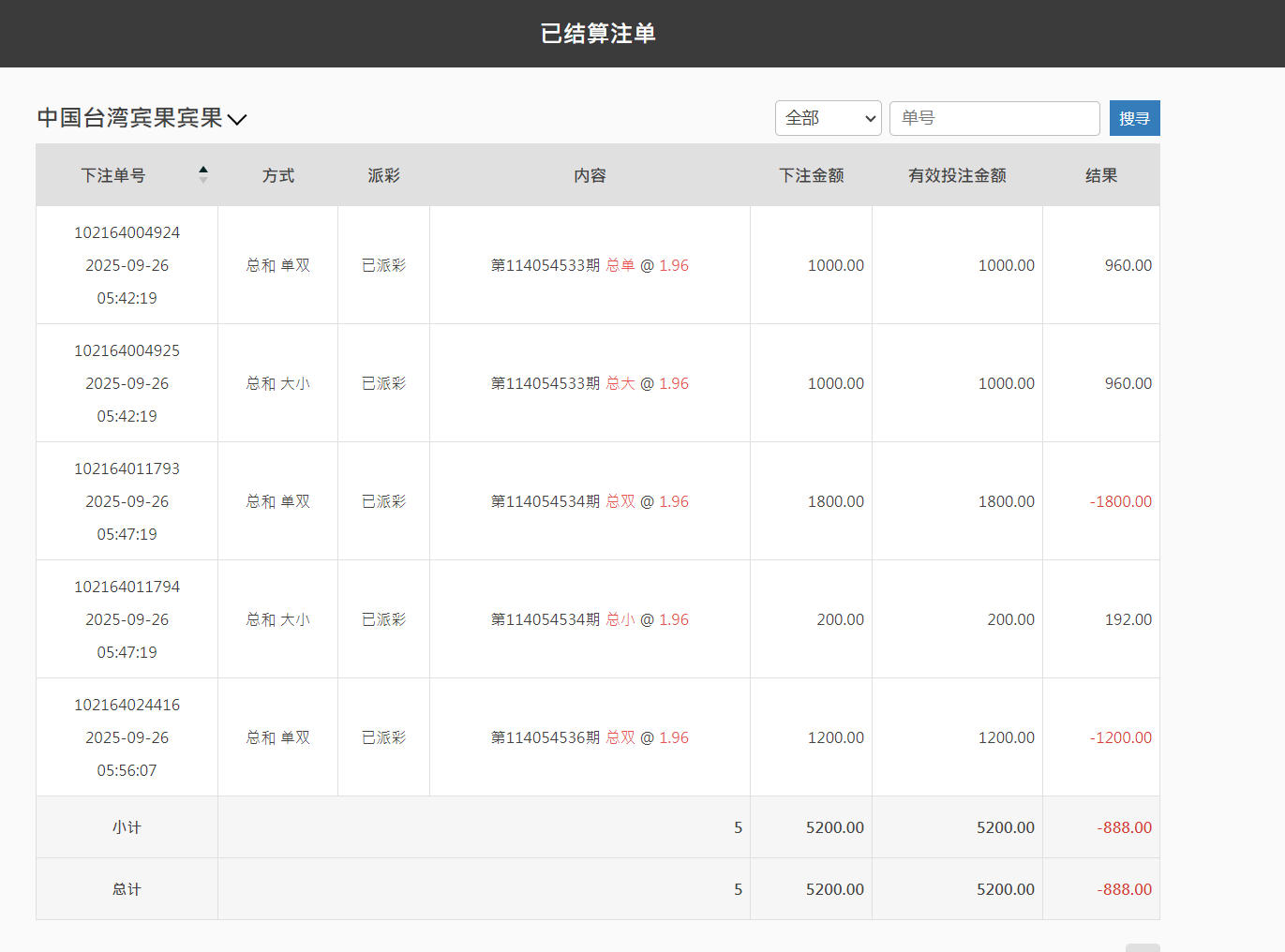Image resolution: width=1285 pixels, height=952 pixels.
Task: Click the 下注单号 column header
Action: click(x=112, y=174)
